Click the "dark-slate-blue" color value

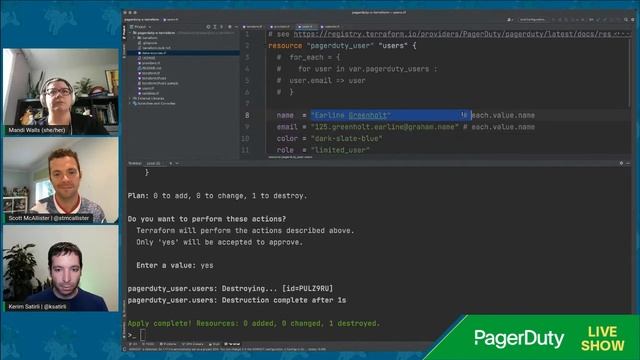point(347,138)
